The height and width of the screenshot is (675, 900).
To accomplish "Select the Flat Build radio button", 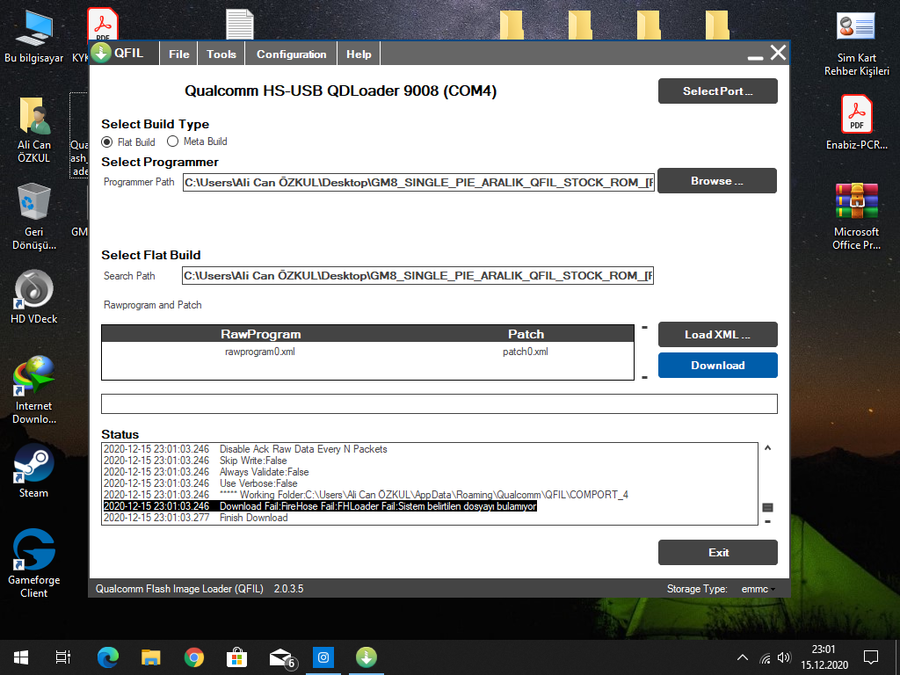I will click(107, 142).
